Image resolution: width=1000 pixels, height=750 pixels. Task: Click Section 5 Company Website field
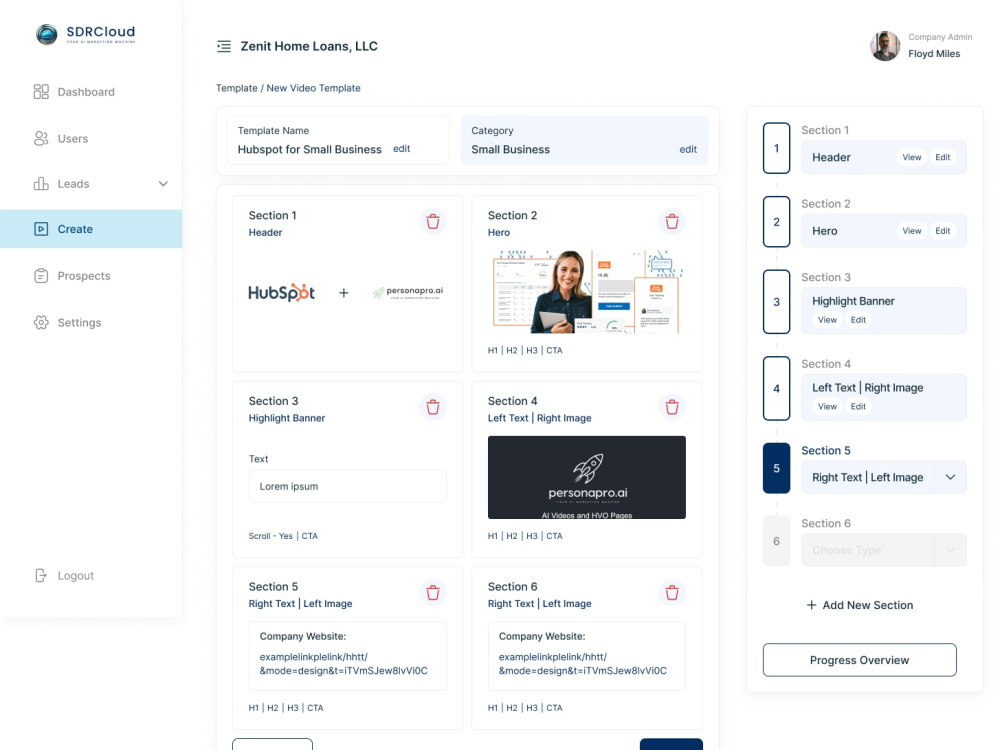coord(348,656)
